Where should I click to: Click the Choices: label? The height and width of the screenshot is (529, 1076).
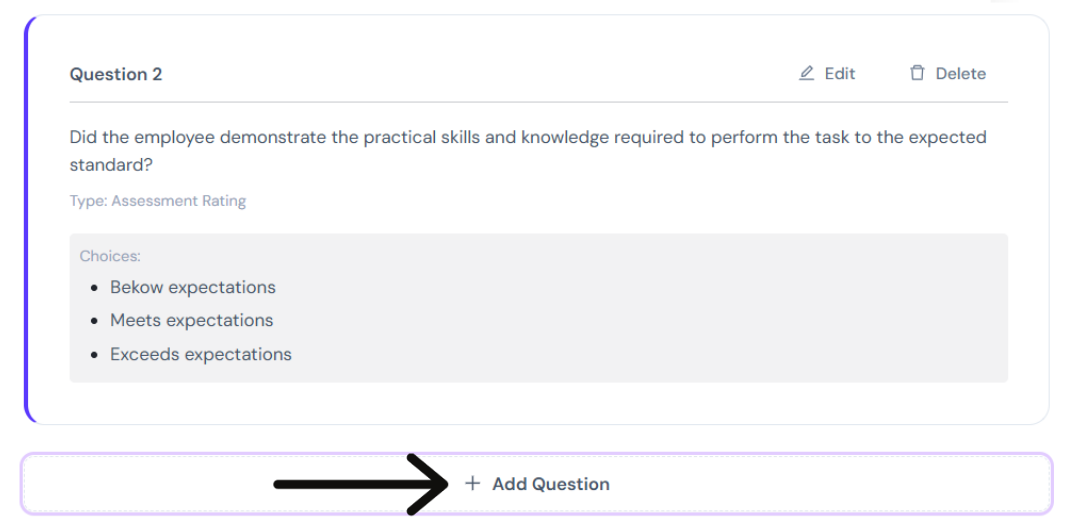tap(110, 256)
